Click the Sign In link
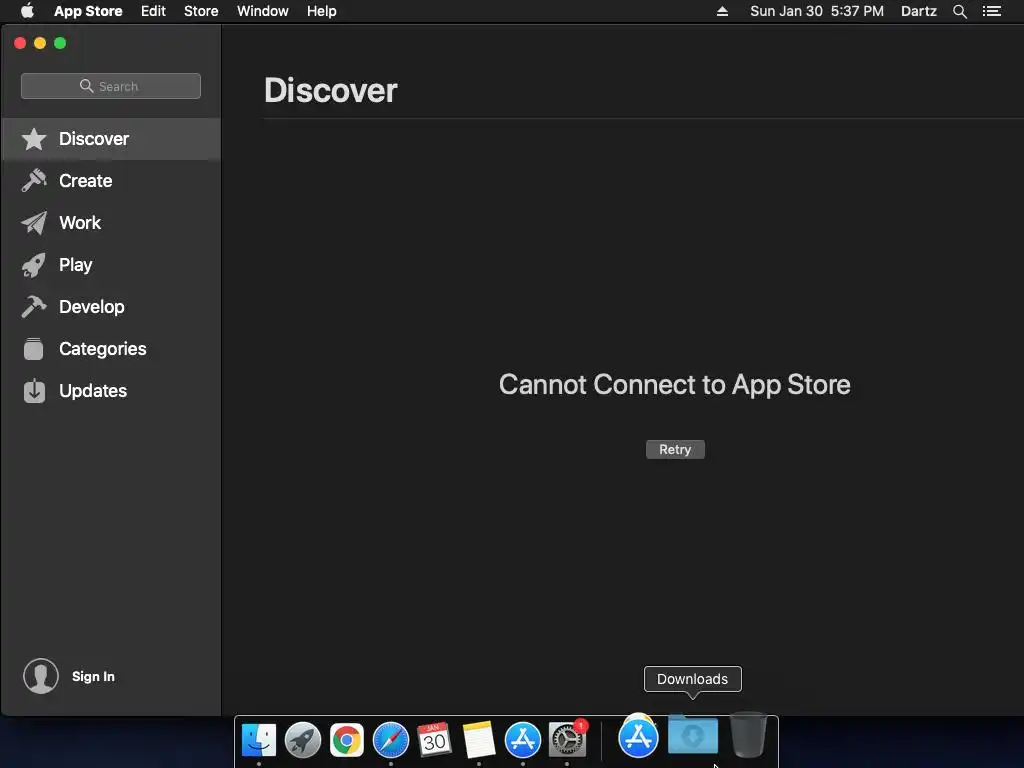This screenshot has width=1024, height=768. pyautogui.click(x=93, y=677)
